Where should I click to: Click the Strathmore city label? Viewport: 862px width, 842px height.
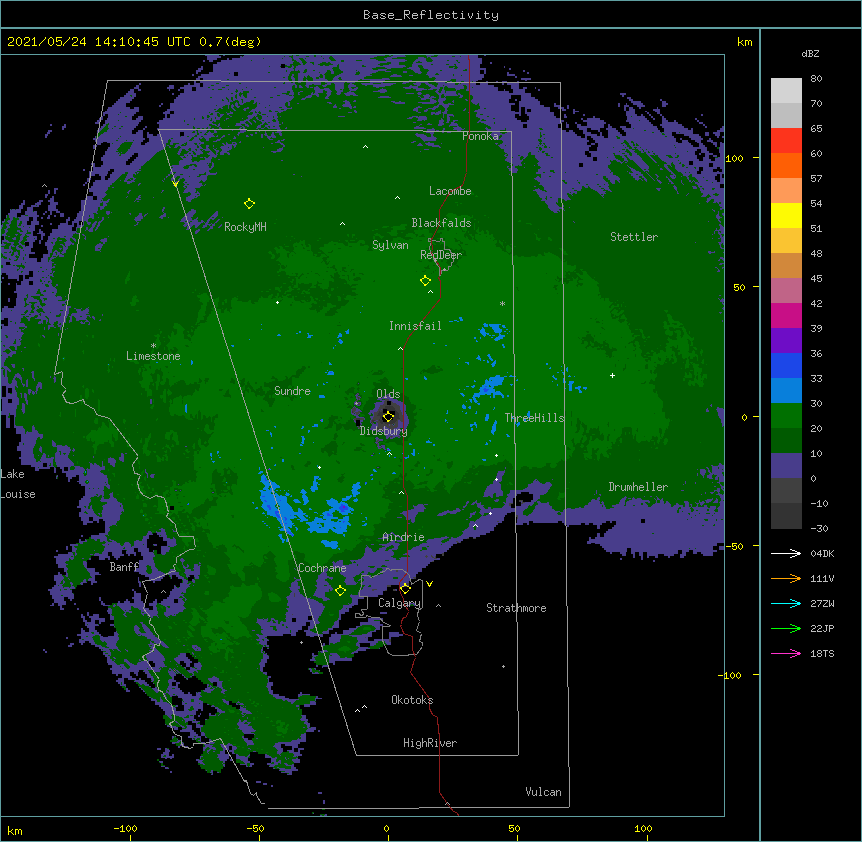pos(516,608)
